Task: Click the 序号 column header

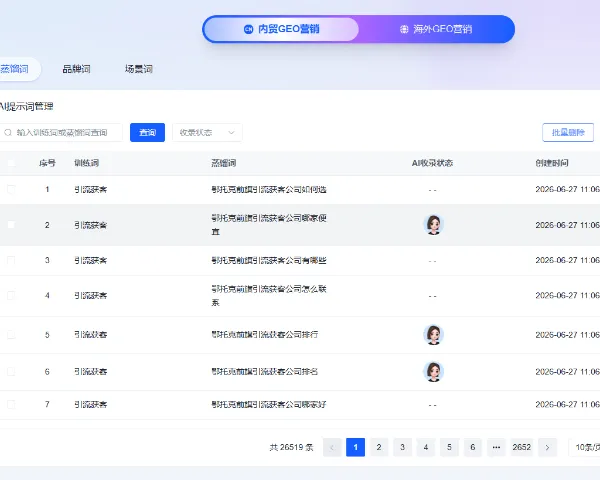Action: pyautogui.click(x=47, y=163)
